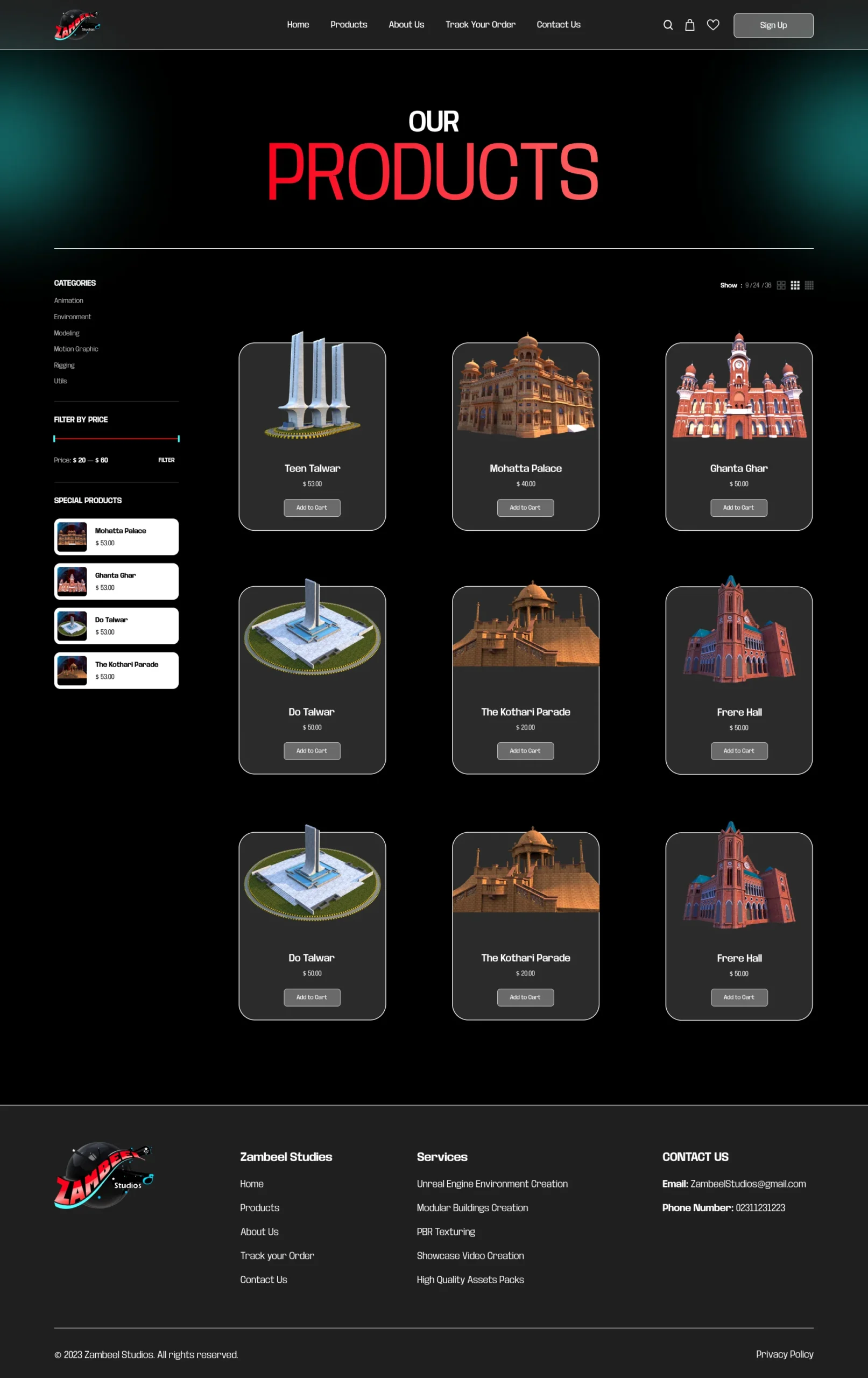This screenshot has height=1378, width=868.
Task: Open the Products nav menu item
Action: point(349,25)
